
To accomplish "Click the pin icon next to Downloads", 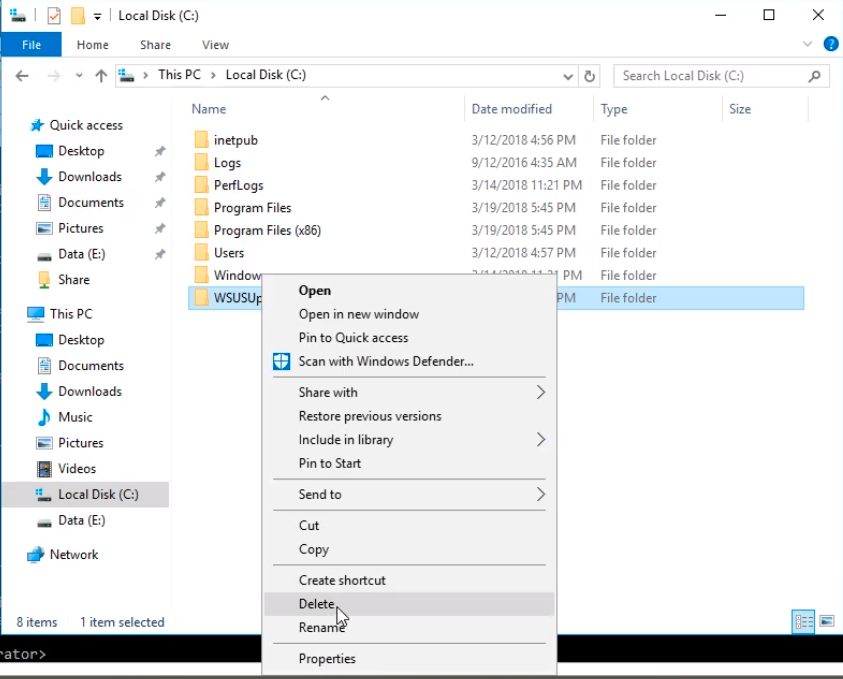I will point(160,177).
